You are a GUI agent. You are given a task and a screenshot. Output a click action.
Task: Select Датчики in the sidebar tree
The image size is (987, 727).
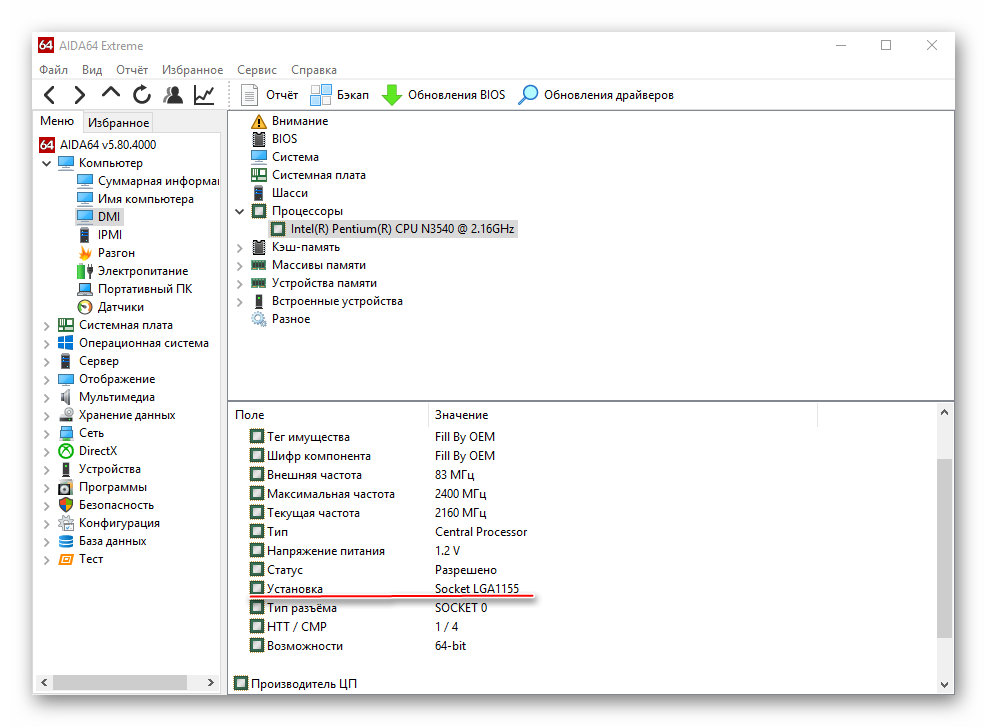click(x=120, y=307)
